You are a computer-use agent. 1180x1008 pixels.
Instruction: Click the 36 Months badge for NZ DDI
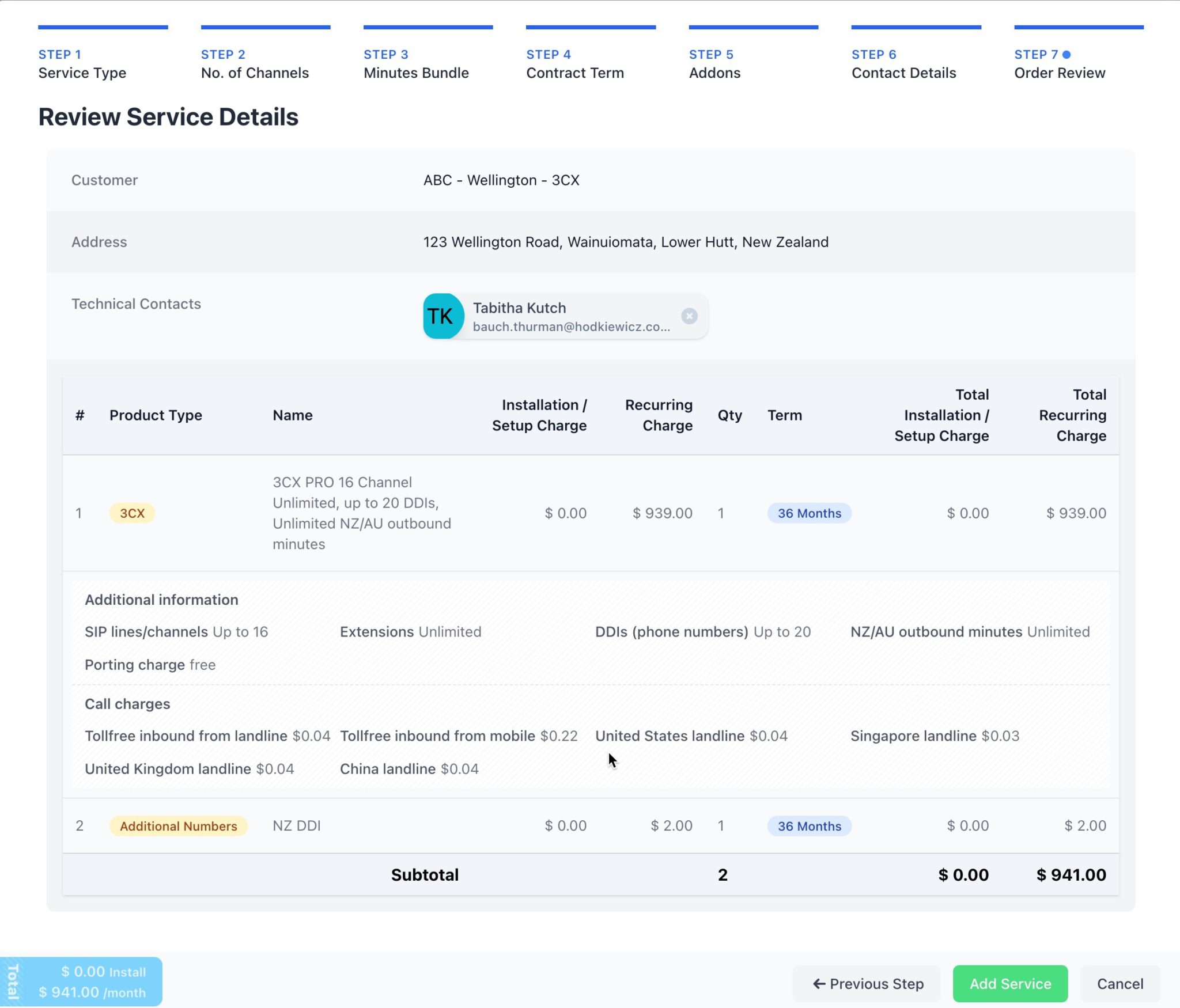pos(809,826)
